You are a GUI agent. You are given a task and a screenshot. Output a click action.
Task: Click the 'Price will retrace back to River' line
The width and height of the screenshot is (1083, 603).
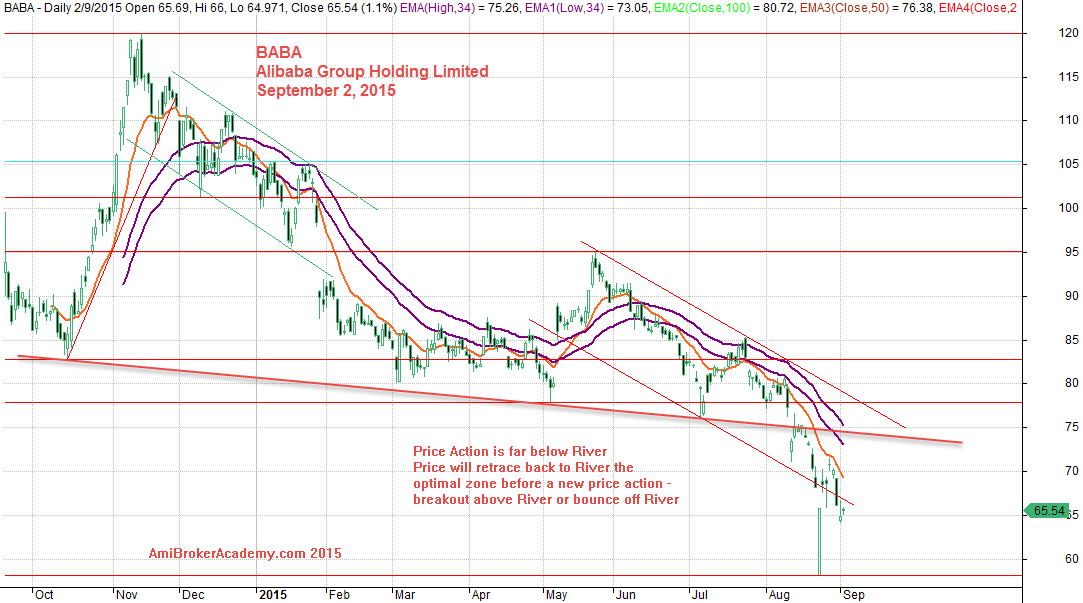tap(524, 468)
